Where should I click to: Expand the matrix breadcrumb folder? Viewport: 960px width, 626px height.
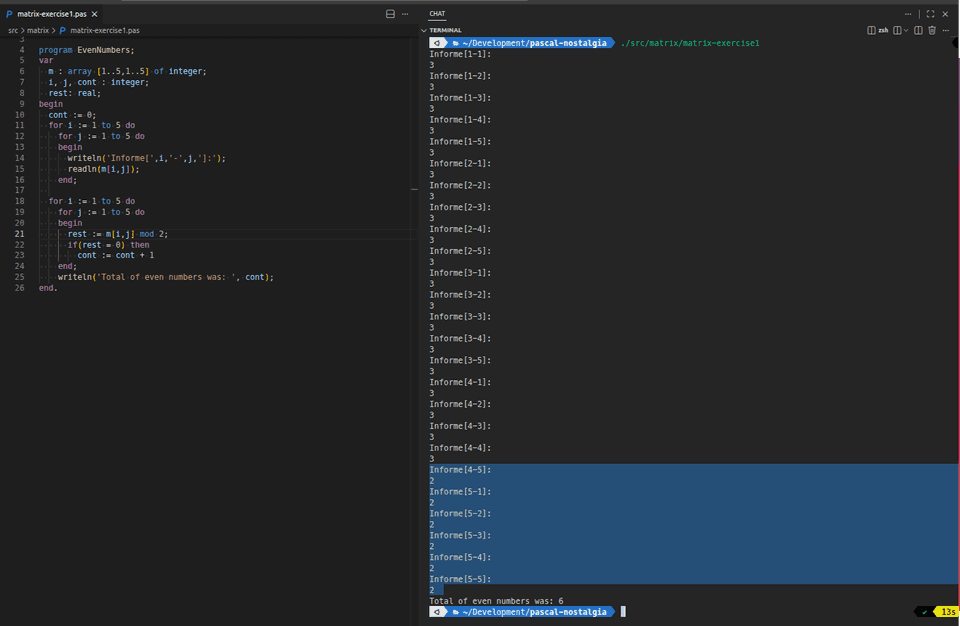click(37, 31)
